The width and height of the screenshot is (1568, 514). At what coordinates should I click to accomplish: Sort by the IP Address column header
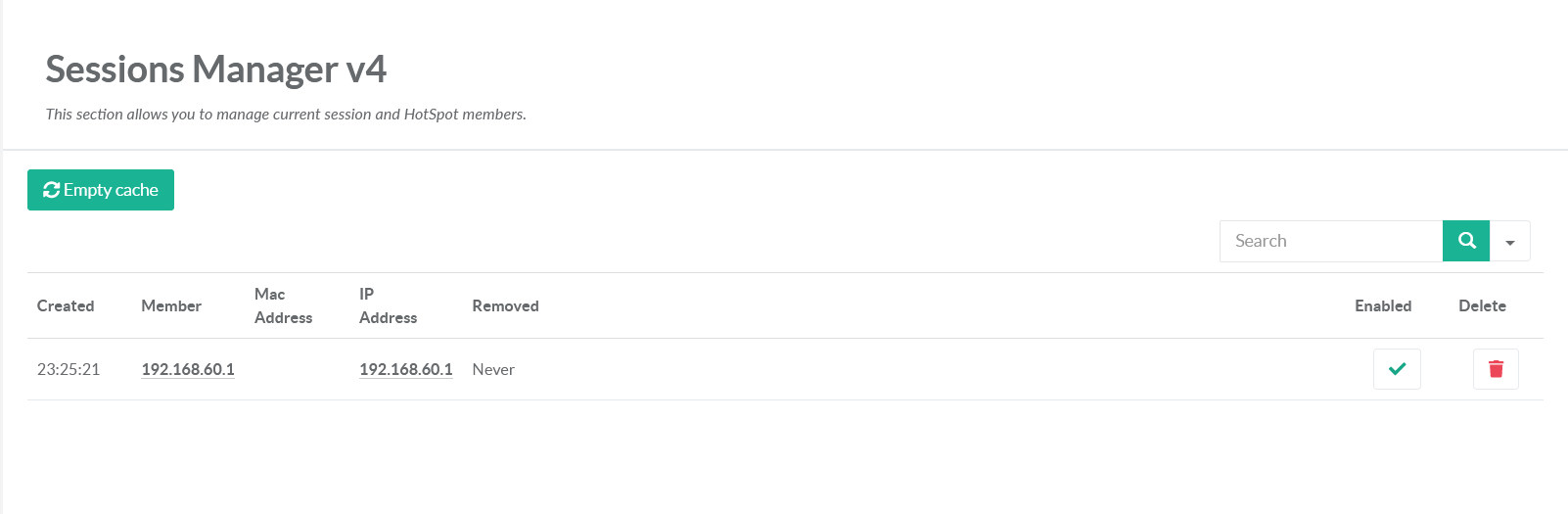pos(388,305)
